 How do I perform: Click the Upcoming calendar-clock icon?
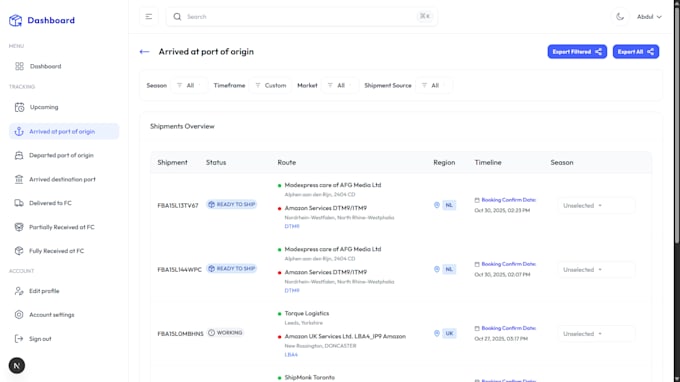coord(19,107)
